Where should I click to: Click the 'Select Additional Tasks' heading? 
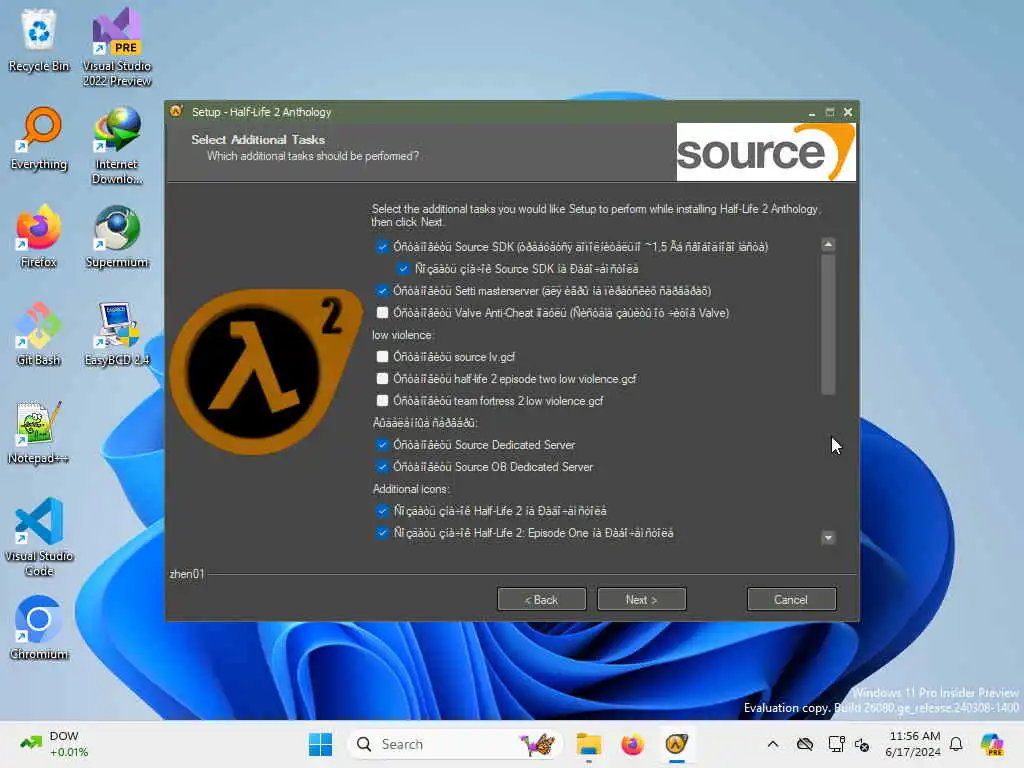[258, 139]
